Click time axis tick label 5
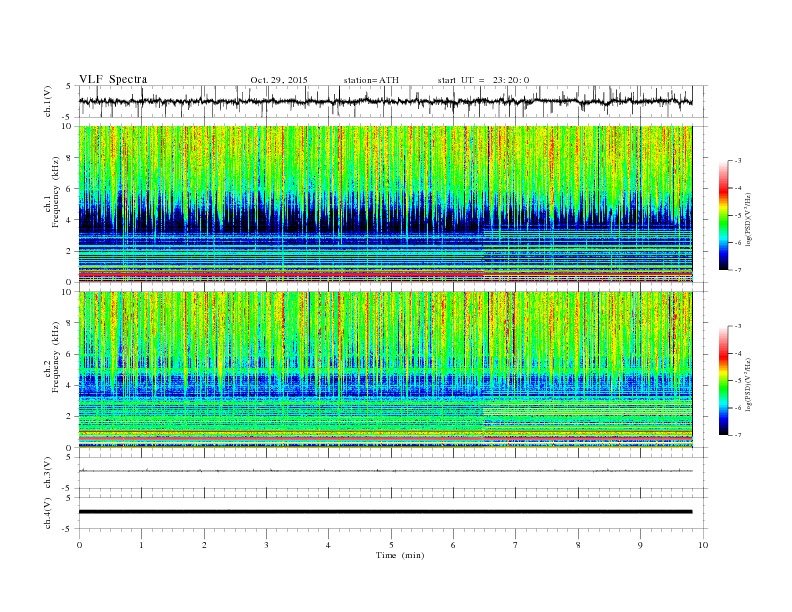This screenshot has height=612, width=792. pyautogui.click(x=391, y=545)
